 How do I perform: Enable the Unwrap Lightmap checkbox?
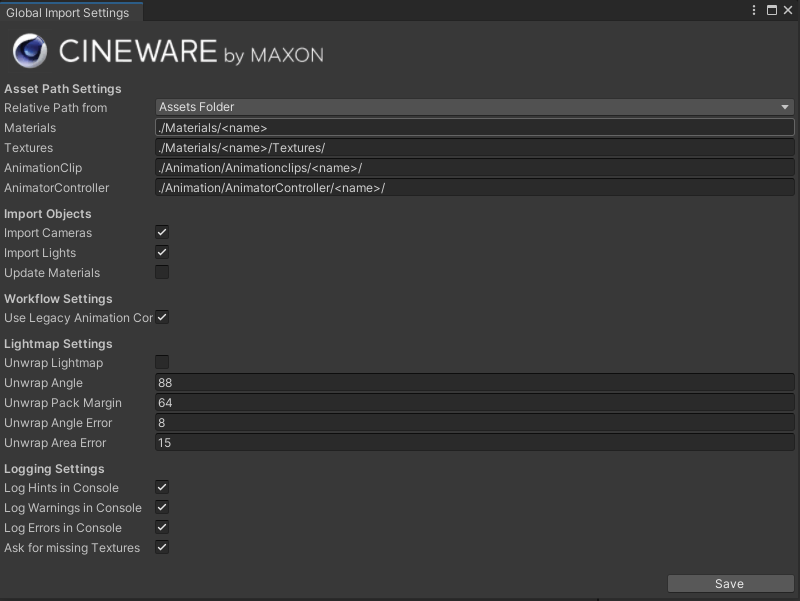pyautogui.click(x=162, y=362)
